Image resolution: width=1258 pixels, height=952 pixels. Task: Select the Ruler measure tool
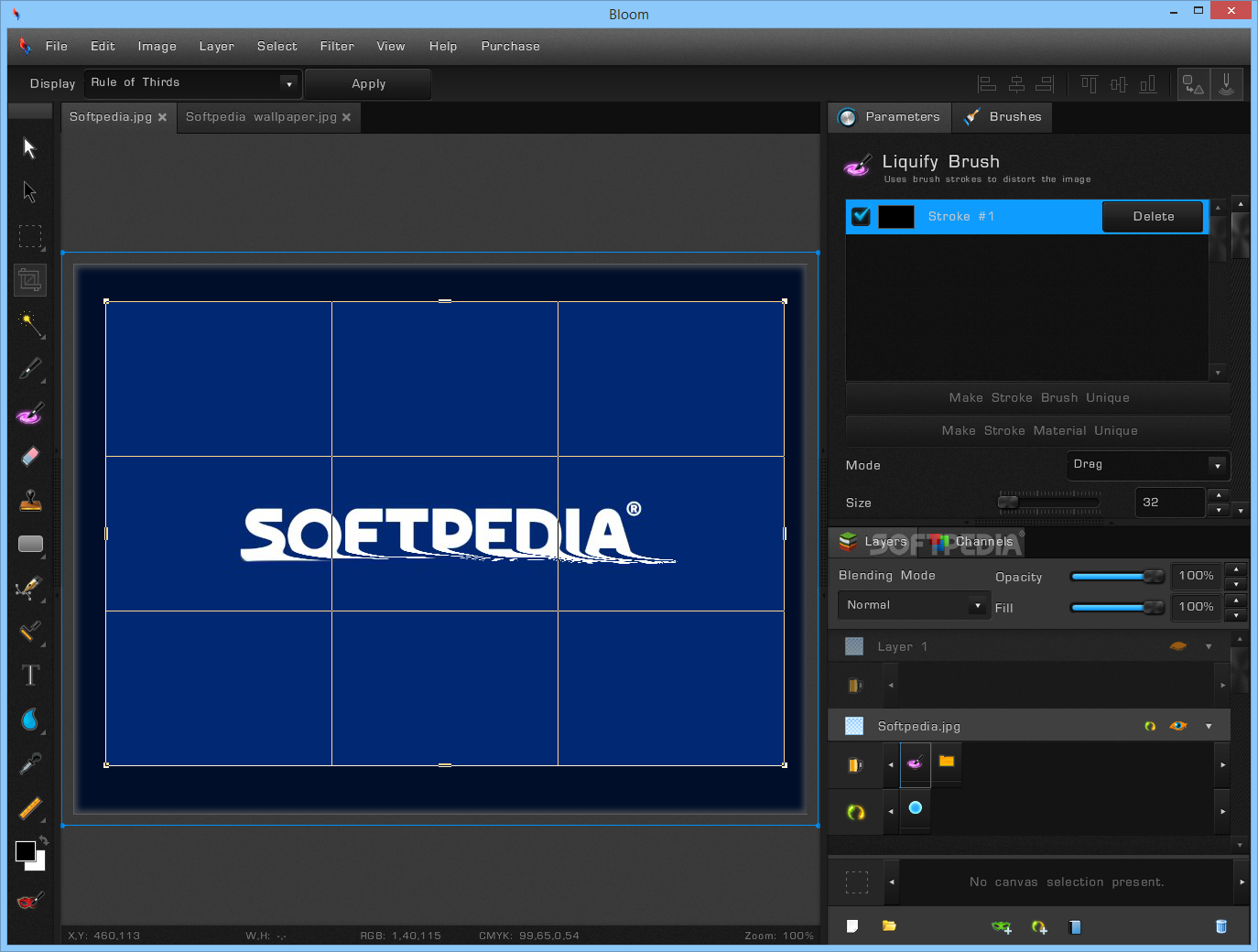coord(30,809)
